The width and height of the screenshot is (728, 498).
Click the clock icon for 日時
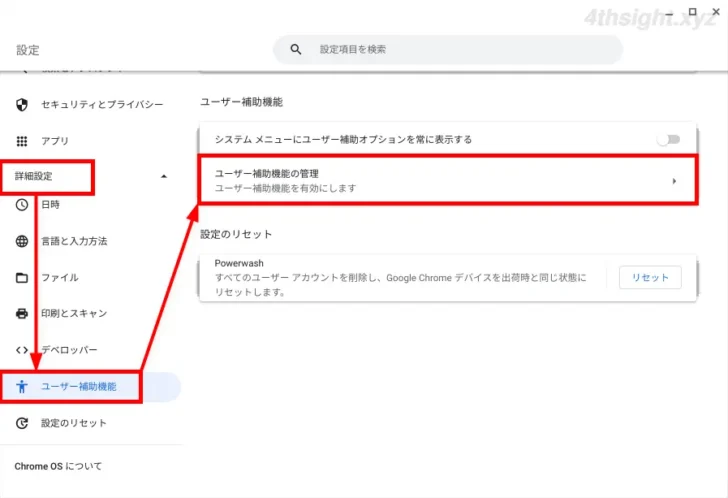click(x=22, y=205)
